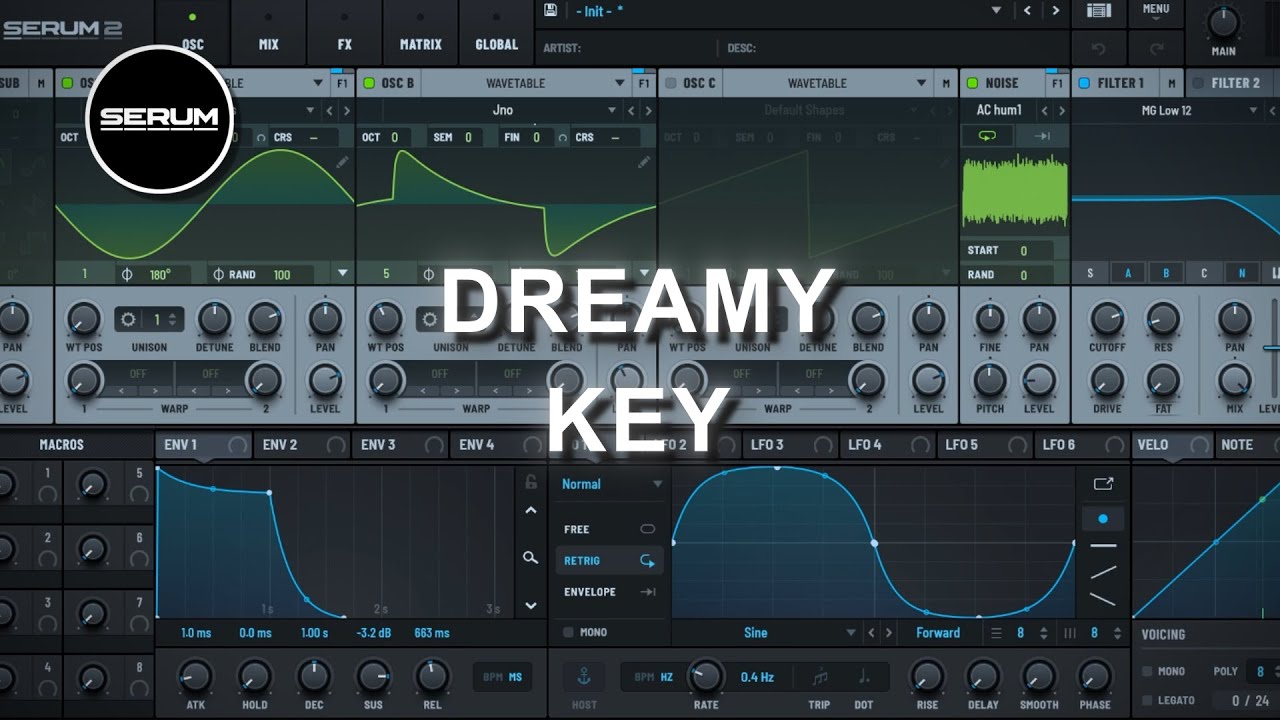Click OSC B F1 routing button

pyautogui.click(x=643, y=83)
